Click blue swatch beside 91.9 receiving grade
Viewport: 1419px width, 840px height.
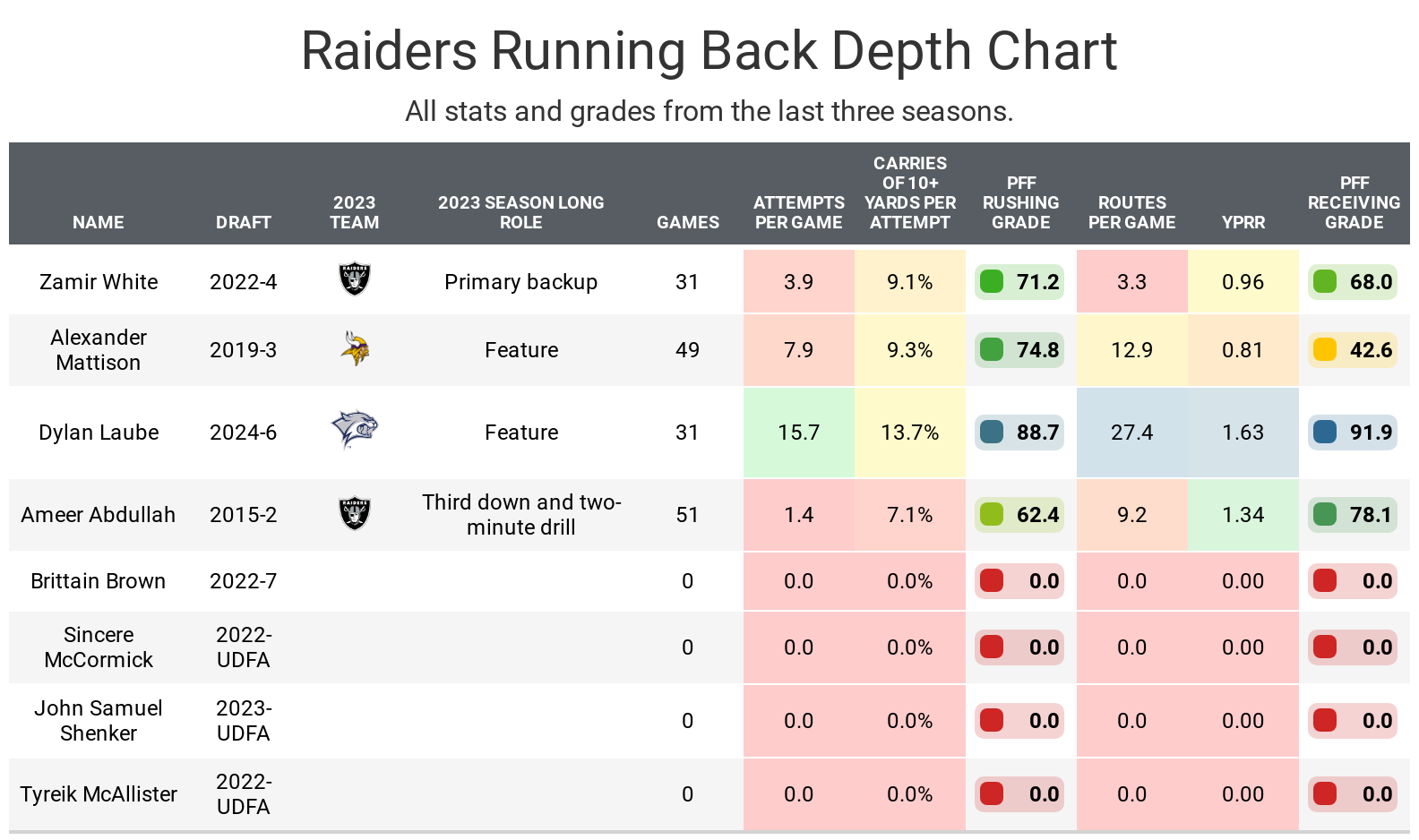(x=1324, y=433)
